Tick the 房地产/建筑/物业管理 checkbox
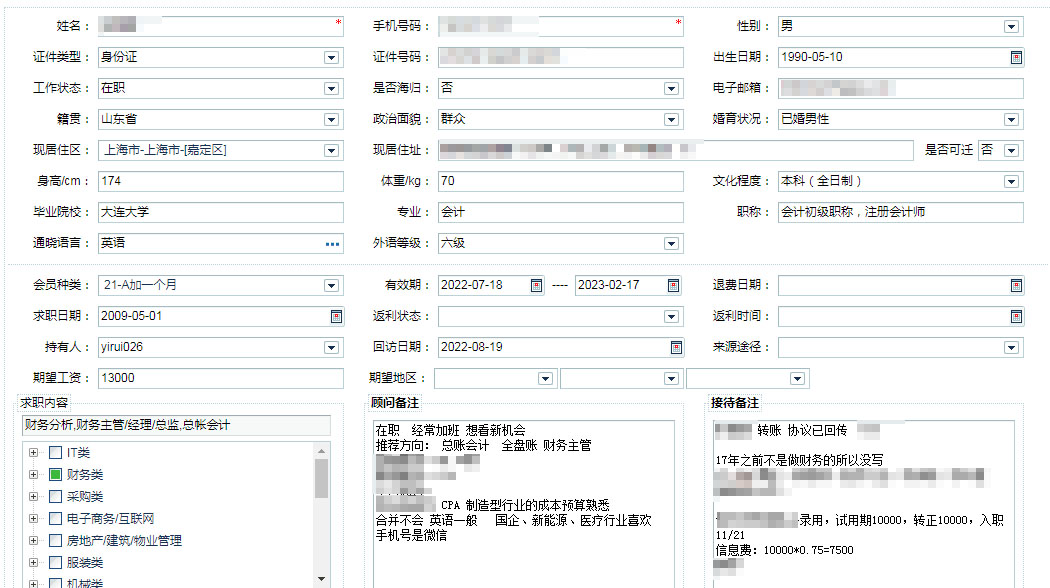 point(56,541)
